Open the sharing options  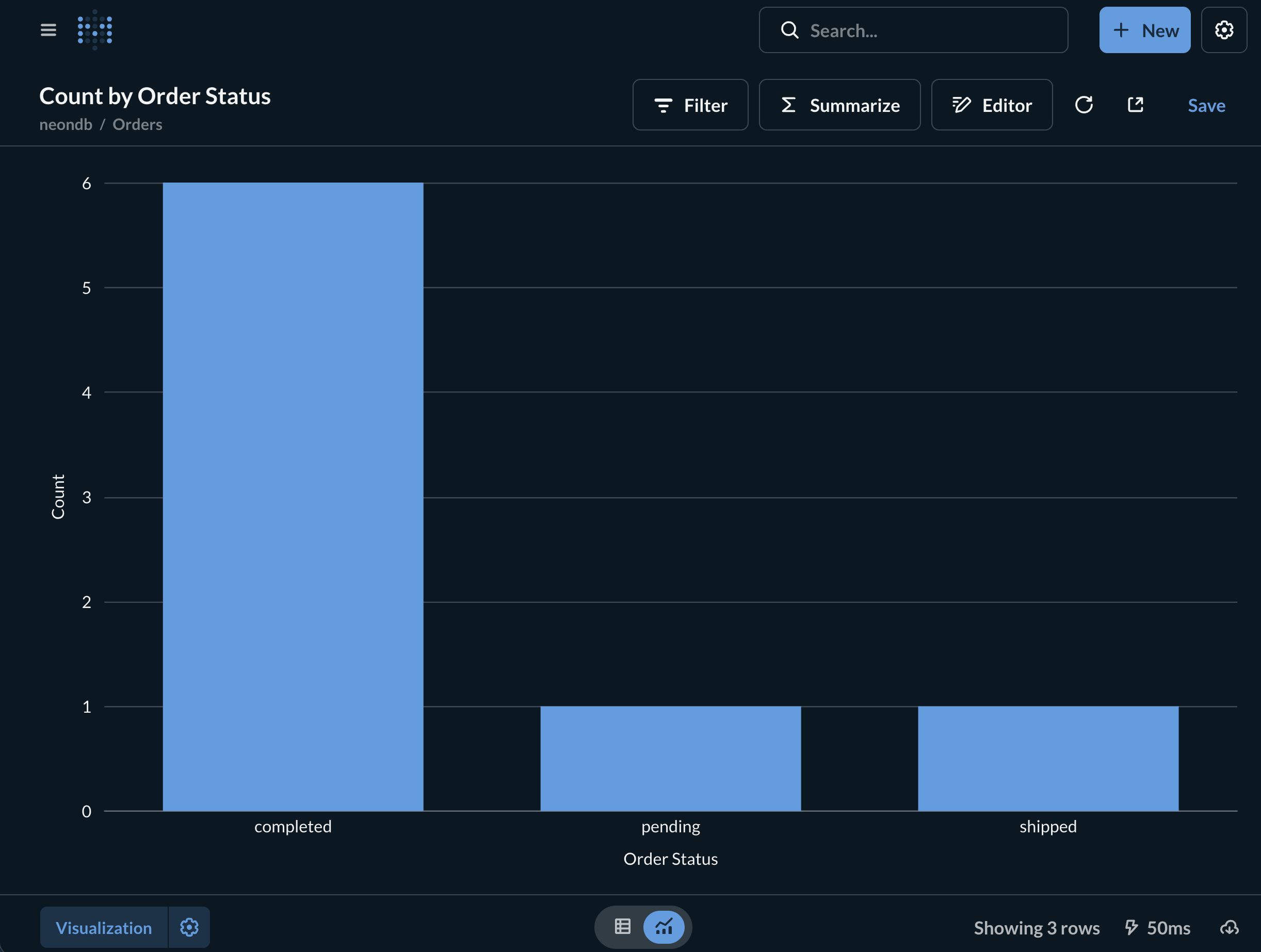[x=1135, y=105]
